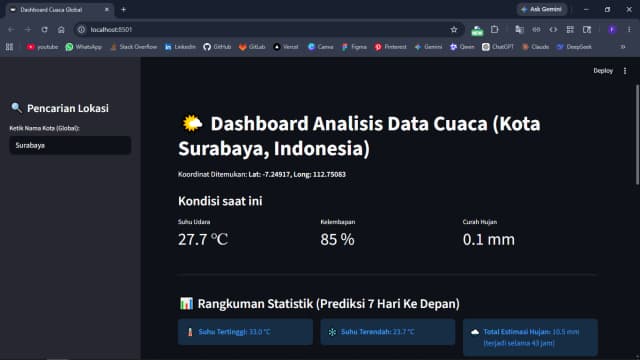This screenshot has width=640, height=360.
Task: Open the purple profile avatar
Action: coord(612,29)
